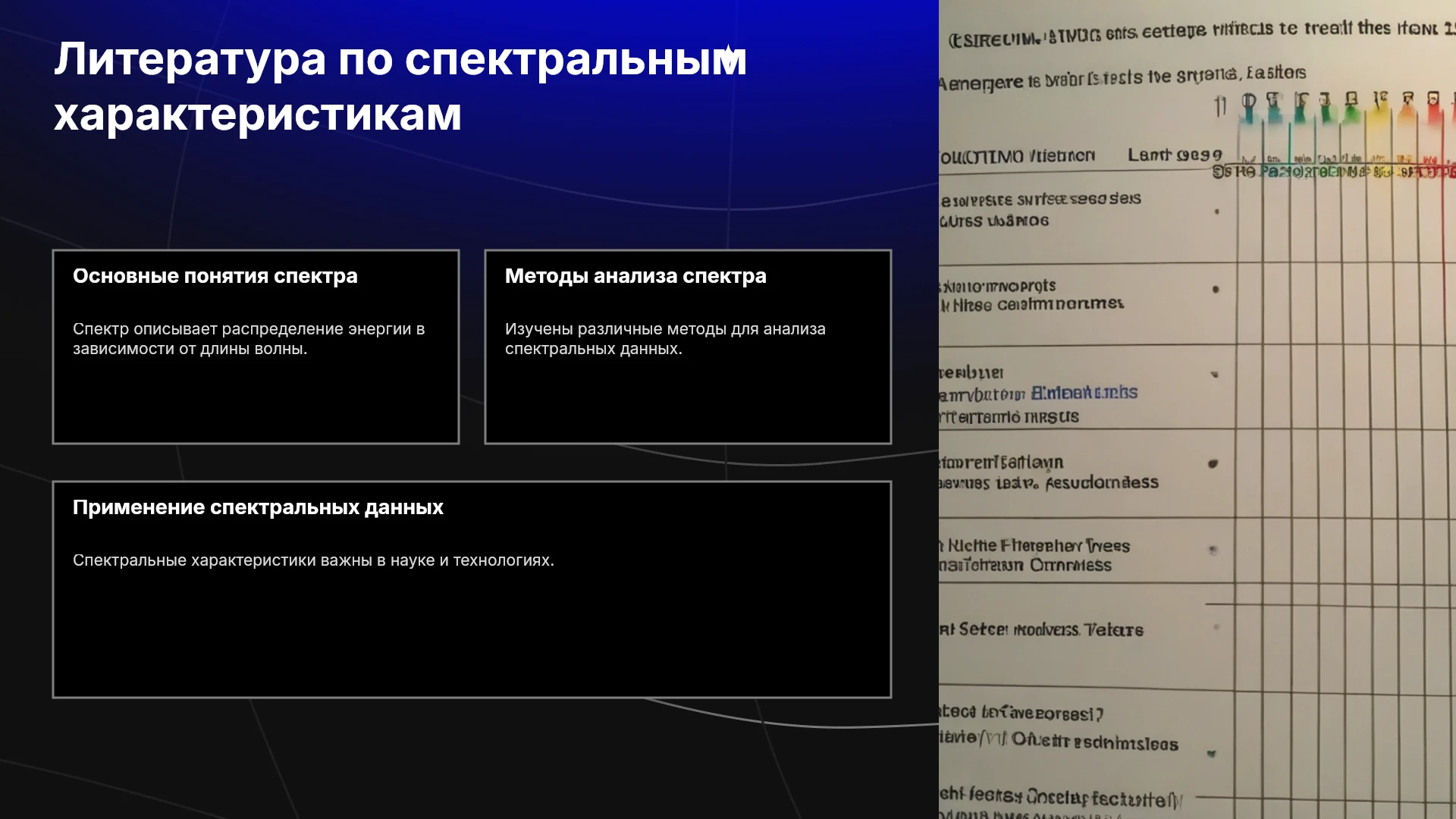The image size is (1456, 819).
Task: Click the dark background below the bottom card
Action: [x=470, y=758]
